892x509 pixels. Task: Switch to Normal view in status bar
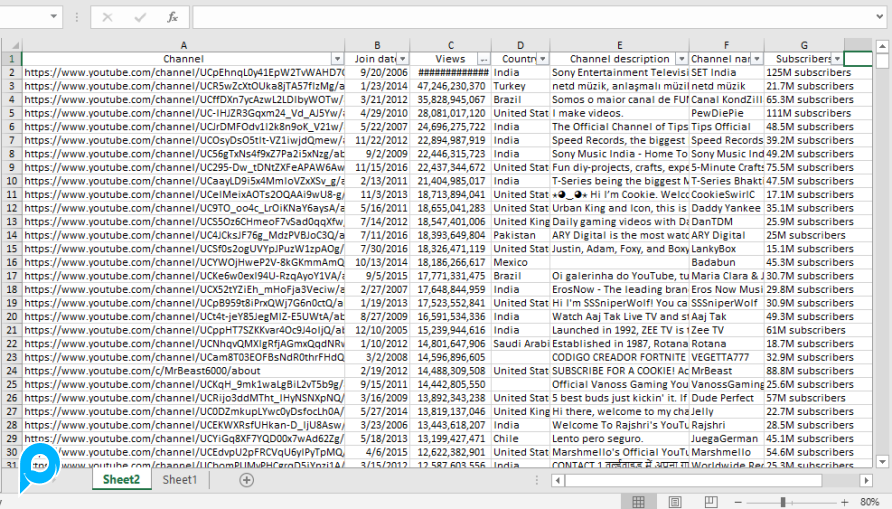[x=639, y=501]
